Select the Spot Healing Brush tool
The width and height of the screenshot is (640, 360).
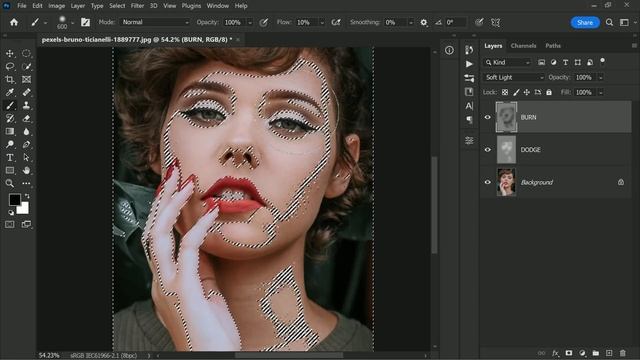click(26, 93)
